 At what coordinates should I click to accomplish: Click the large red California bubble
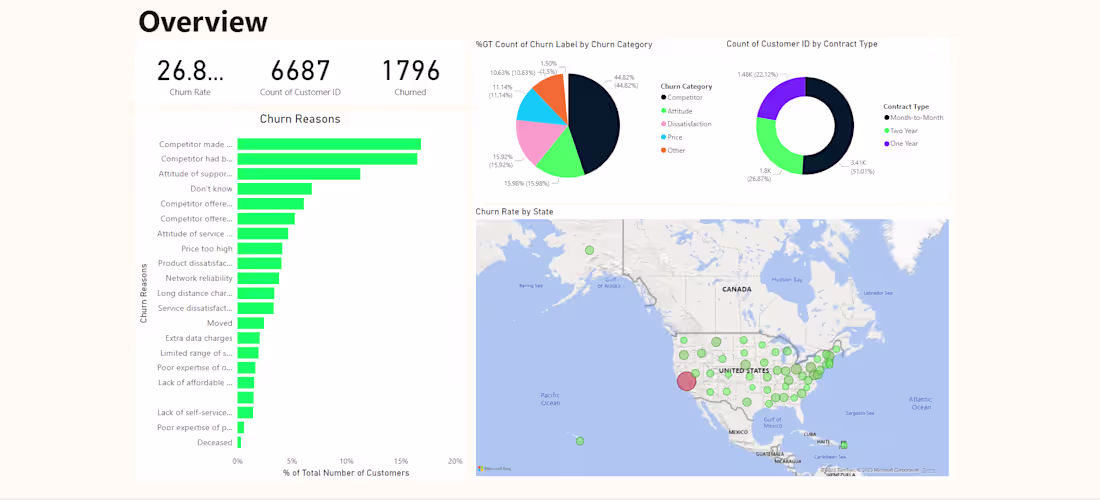point(686,381)
